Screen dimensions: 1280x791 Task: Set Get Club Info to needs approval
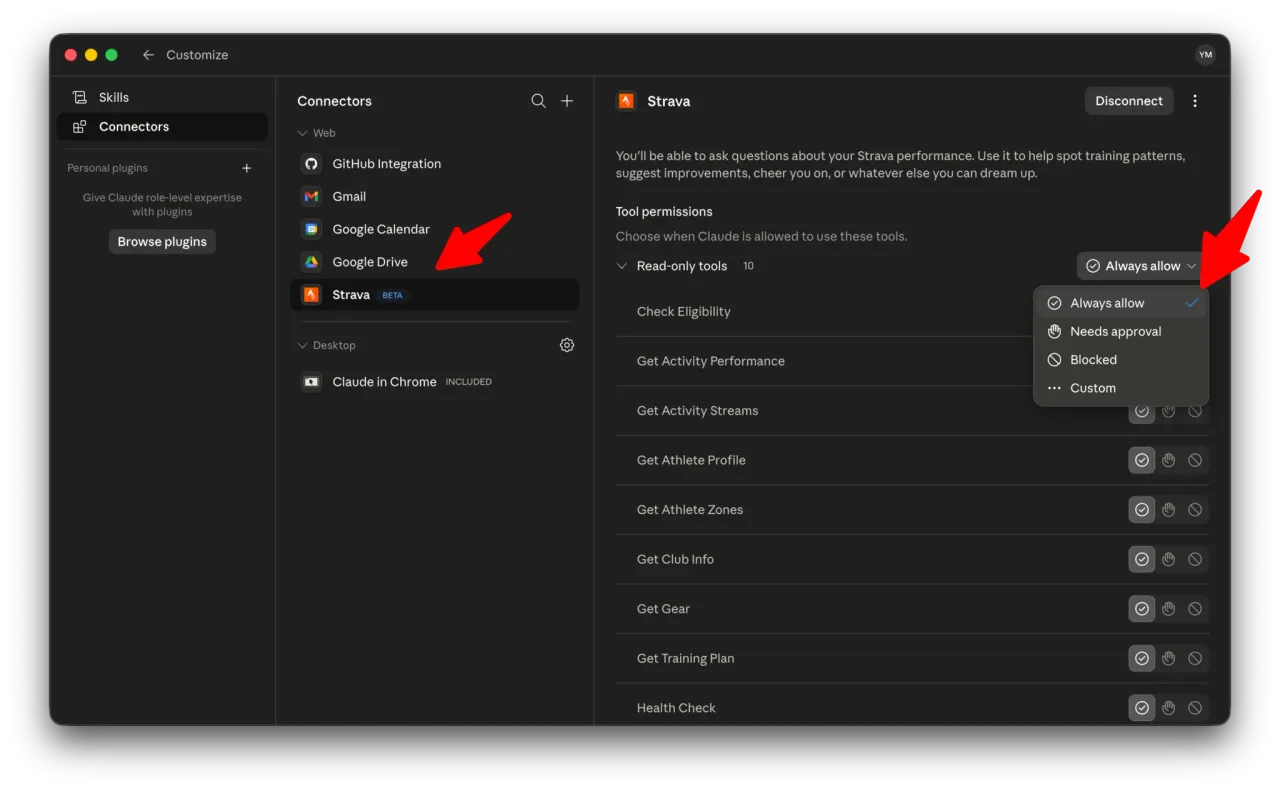click(x=1169, y=559)
